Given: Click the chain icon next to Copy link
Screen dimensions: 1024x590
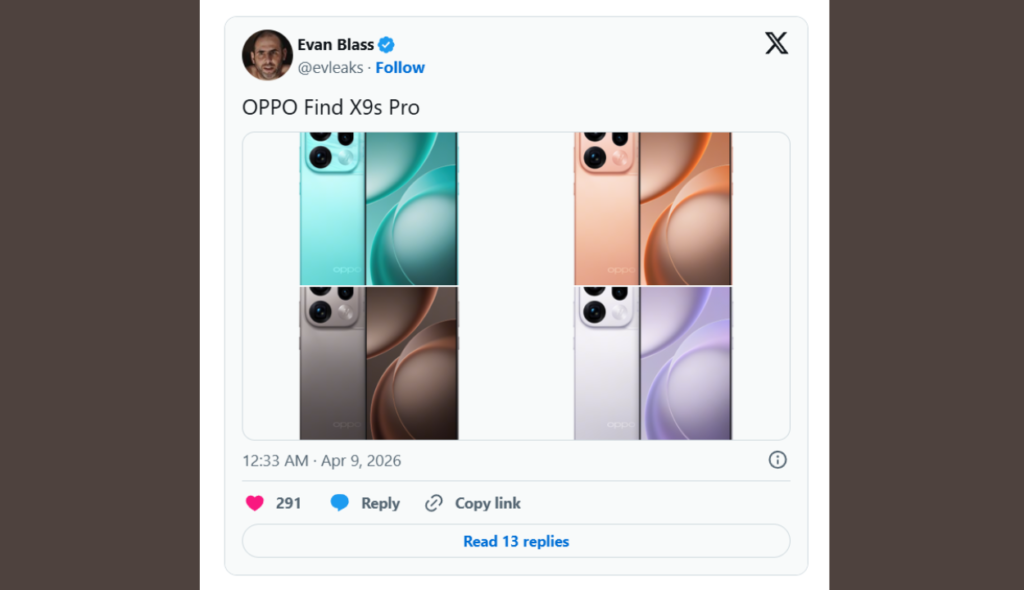Looking at the screenshot, I should (x=433, y=503).
